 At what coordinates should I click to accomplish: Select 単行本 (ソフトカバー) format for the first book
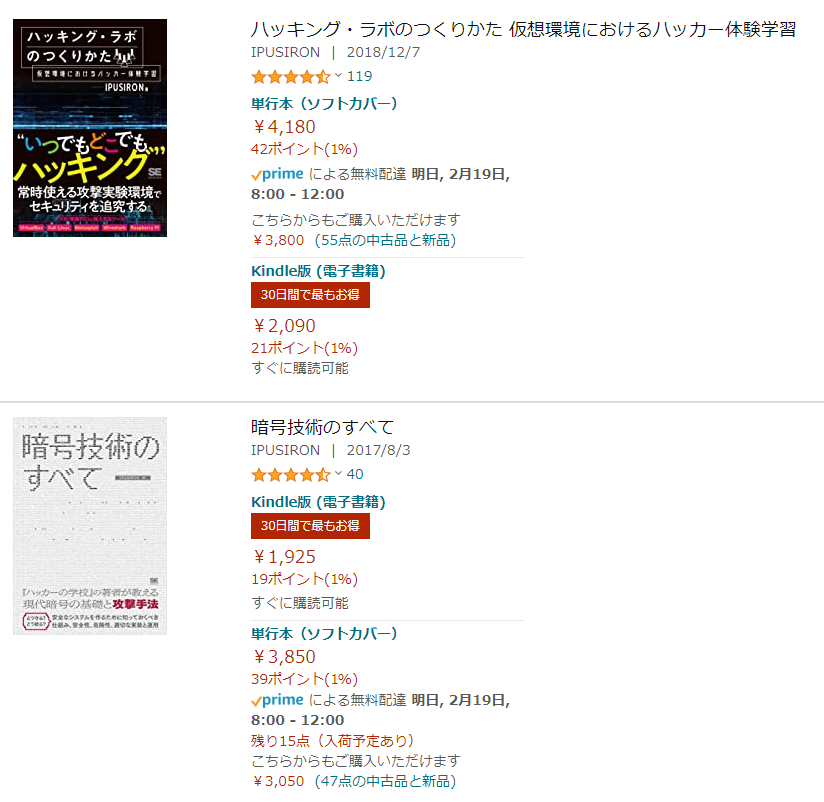324,104
